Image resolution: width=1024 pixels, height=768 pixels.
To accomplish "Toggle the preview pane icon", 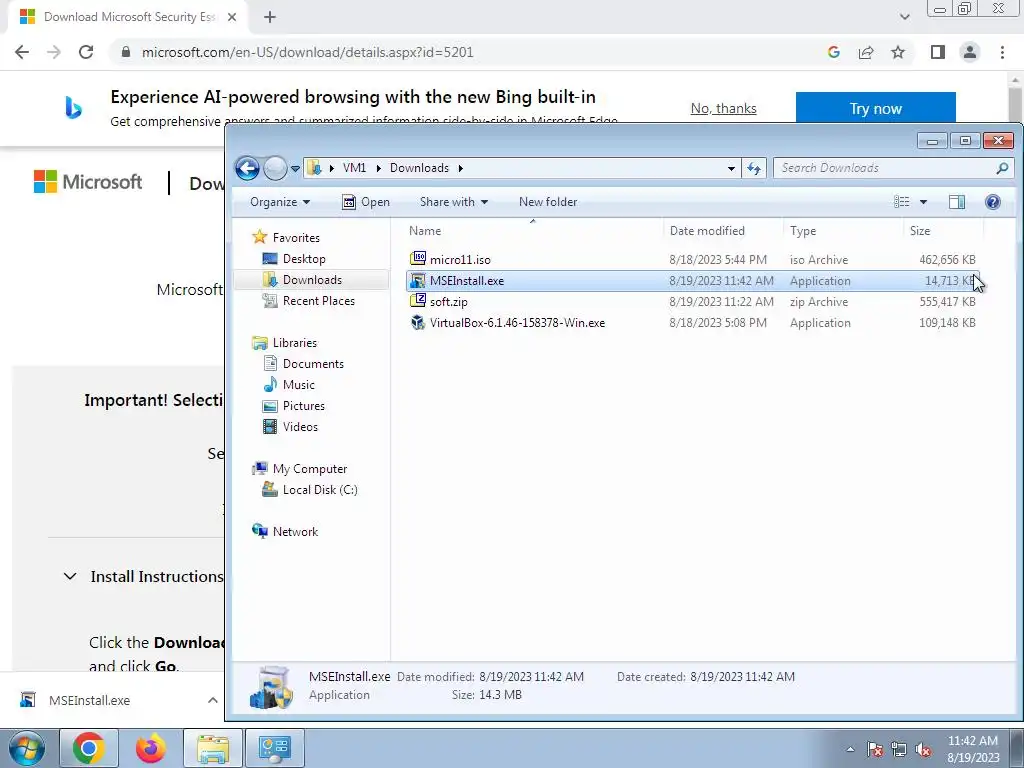I will [957, 202].
